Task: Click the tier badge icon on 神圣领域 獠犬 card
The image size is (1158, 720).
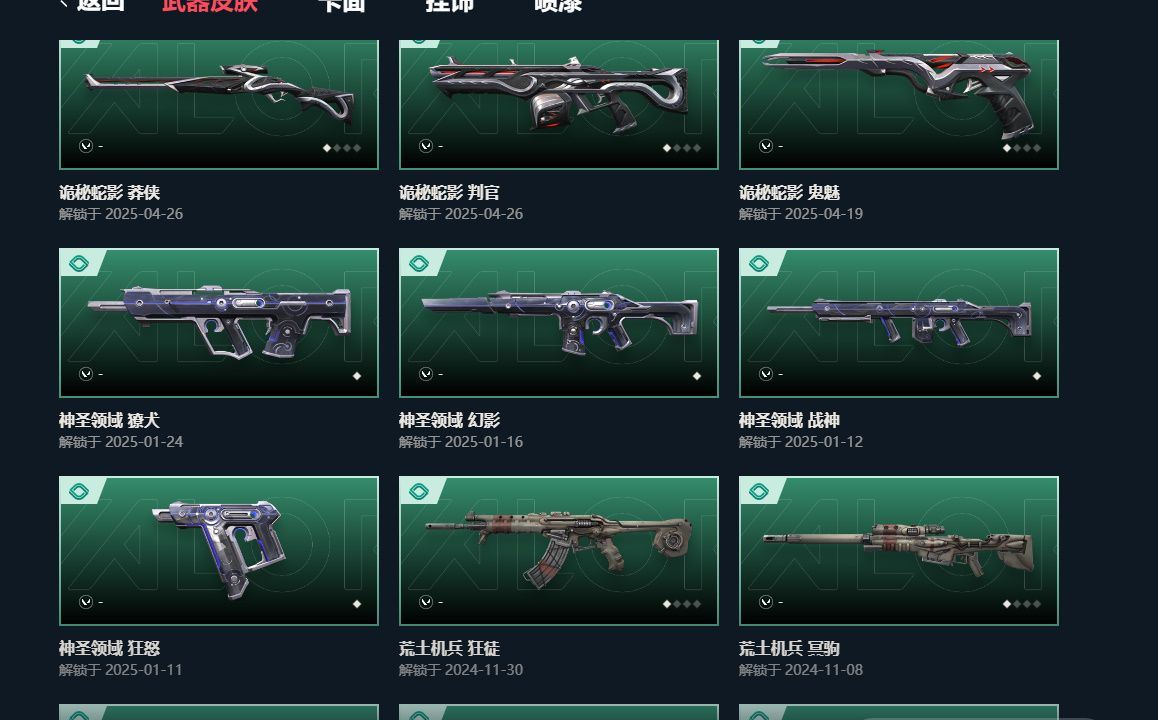Action: click(79, 264)
